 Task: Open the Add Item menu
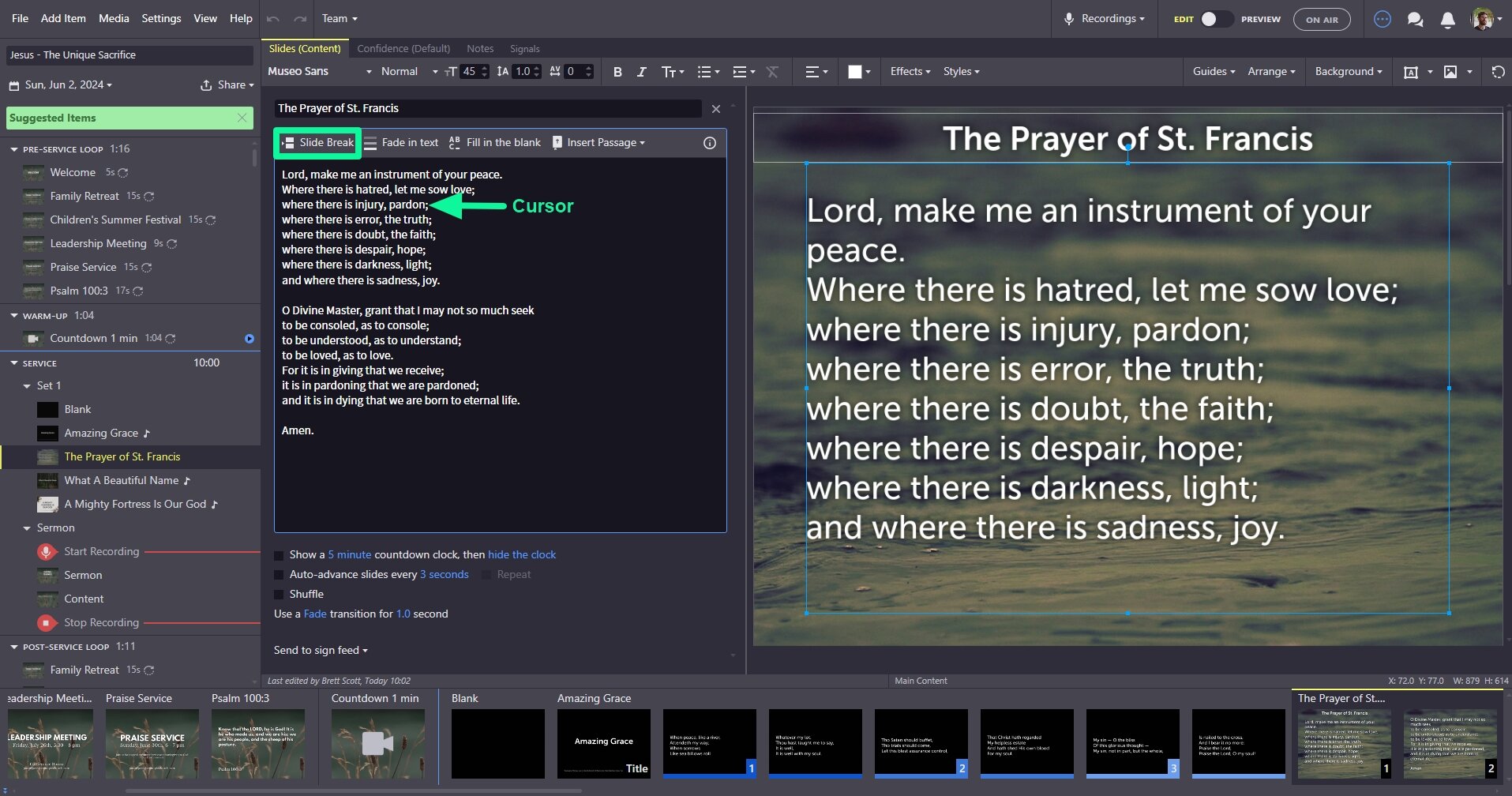63,18
